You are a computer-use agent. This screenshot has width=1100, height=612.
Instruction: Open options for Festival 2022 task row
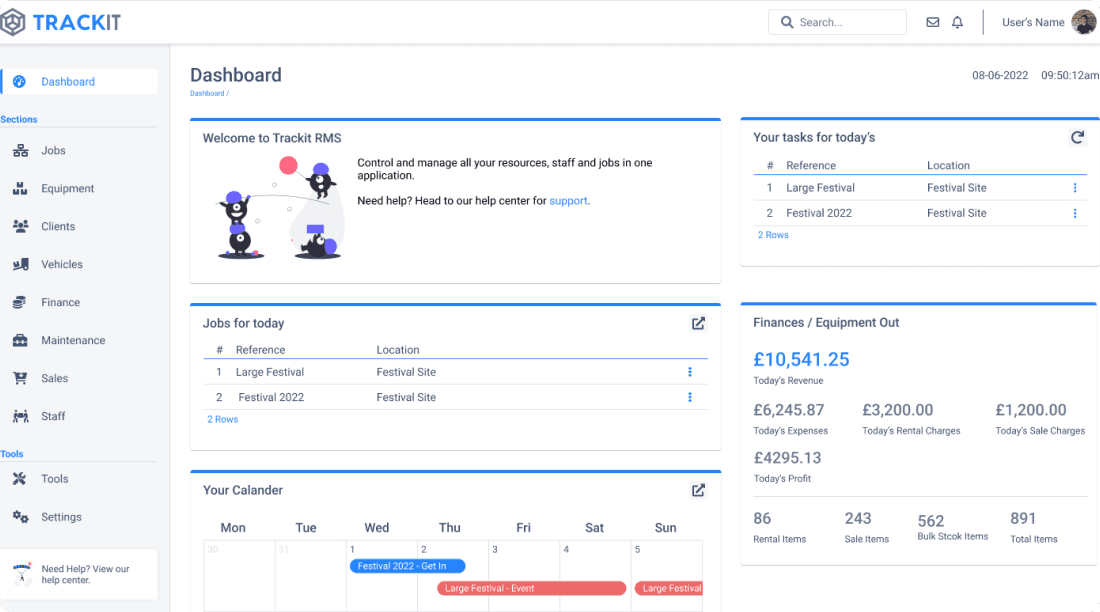[x=1075, y=213]
